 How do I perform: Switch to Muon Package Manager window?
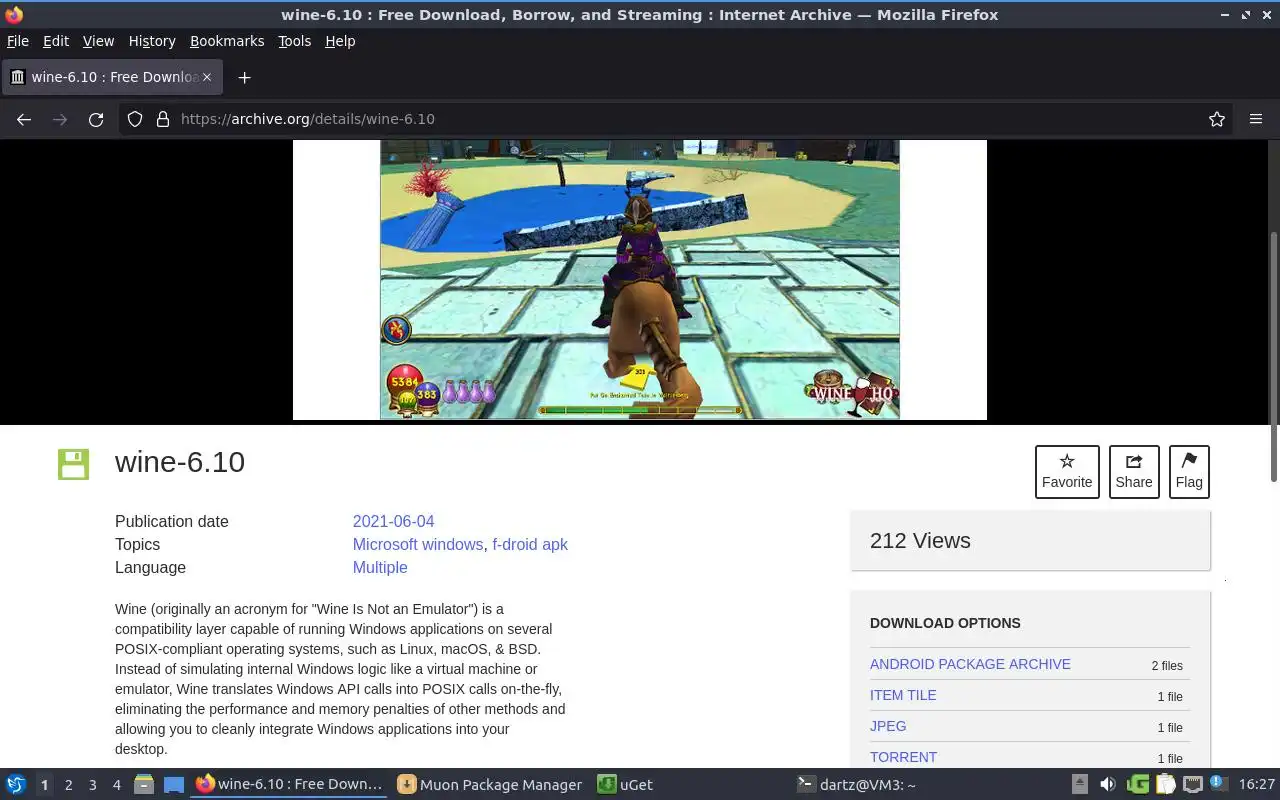[490, 785]
